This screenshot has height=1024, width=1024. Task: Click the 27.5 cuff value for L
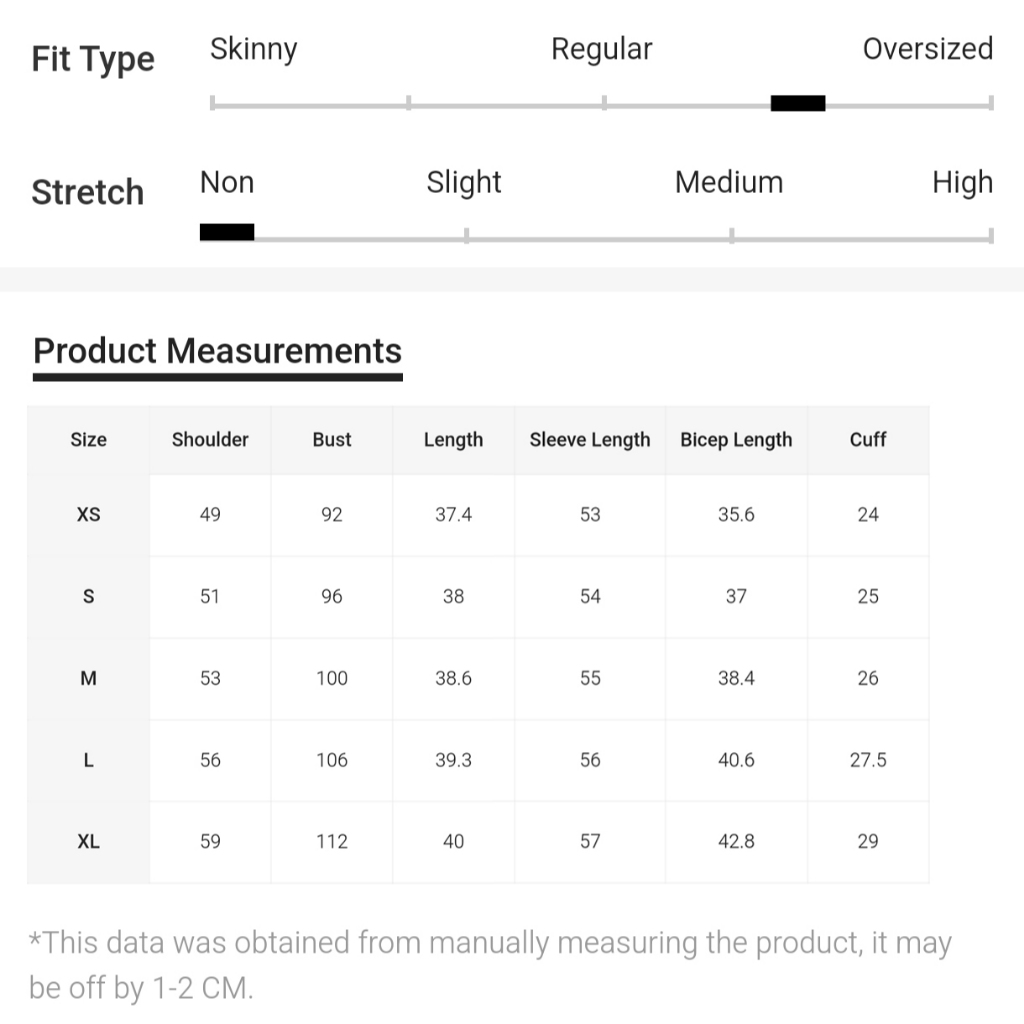pyautogui.click(x=868, y=760)
